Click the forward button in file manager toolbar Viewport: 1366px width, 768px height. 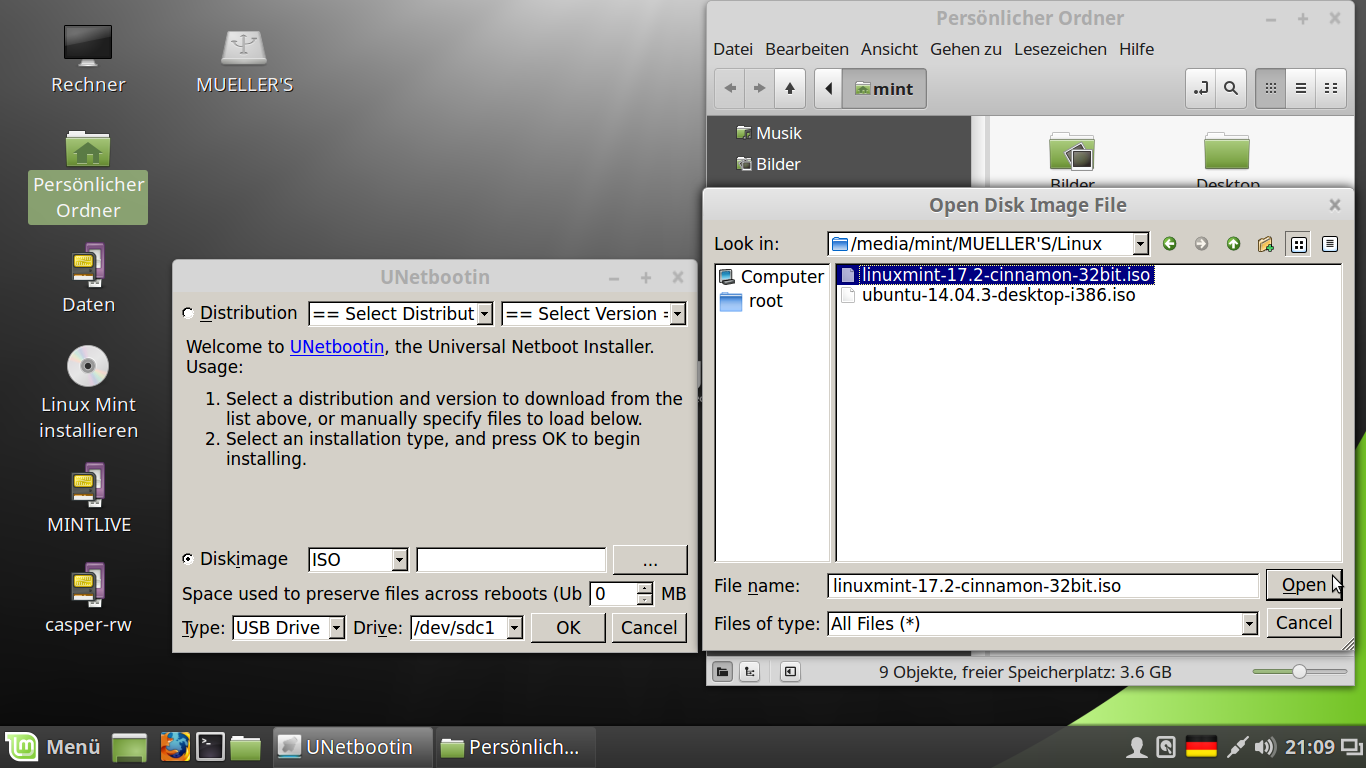click(760, 89)
